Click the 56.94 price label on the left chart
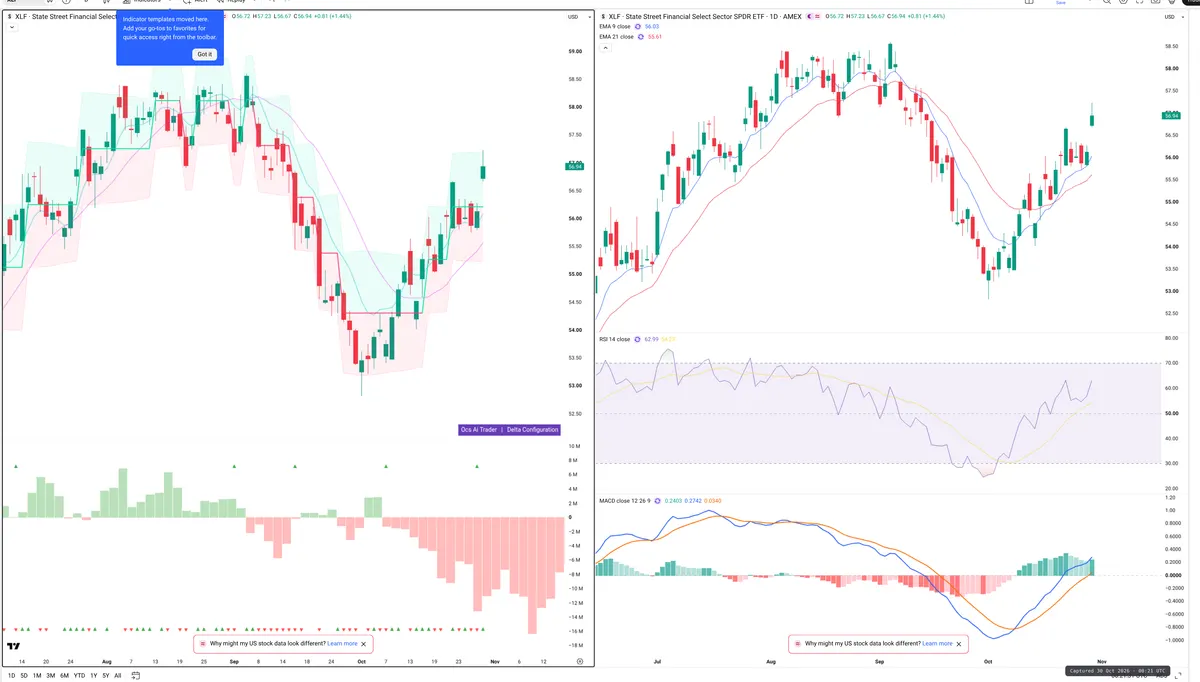The height and width of the screenshot is (682, 1200). pyautogui.click(x=575, y=166)
